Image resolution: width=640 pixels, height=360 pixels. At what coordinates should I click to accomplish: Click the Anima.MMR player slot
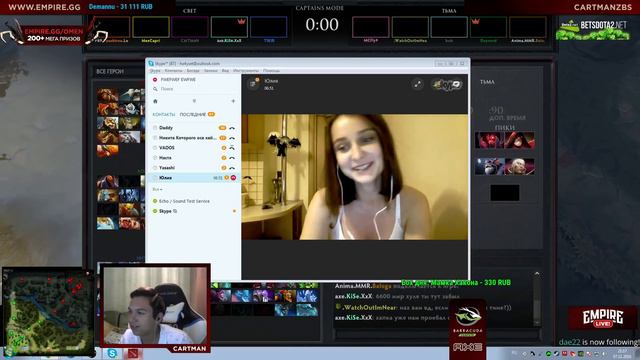pyautogui.click(x=527, y=29)
